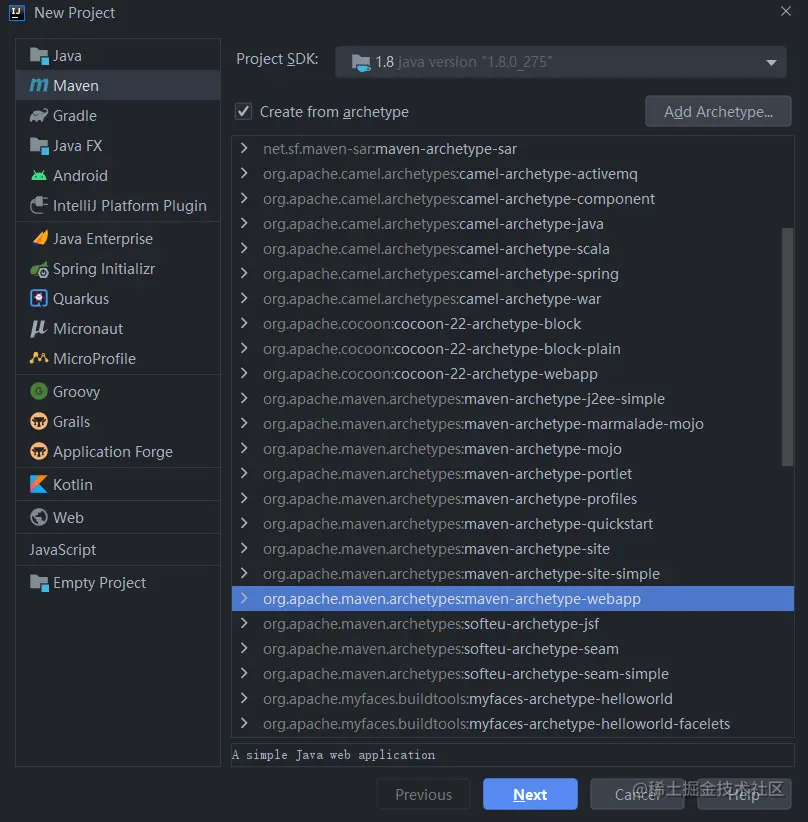Viewport: 808px width, 822px height.
Task: Click the Next button
Action: tap(530, 794)
